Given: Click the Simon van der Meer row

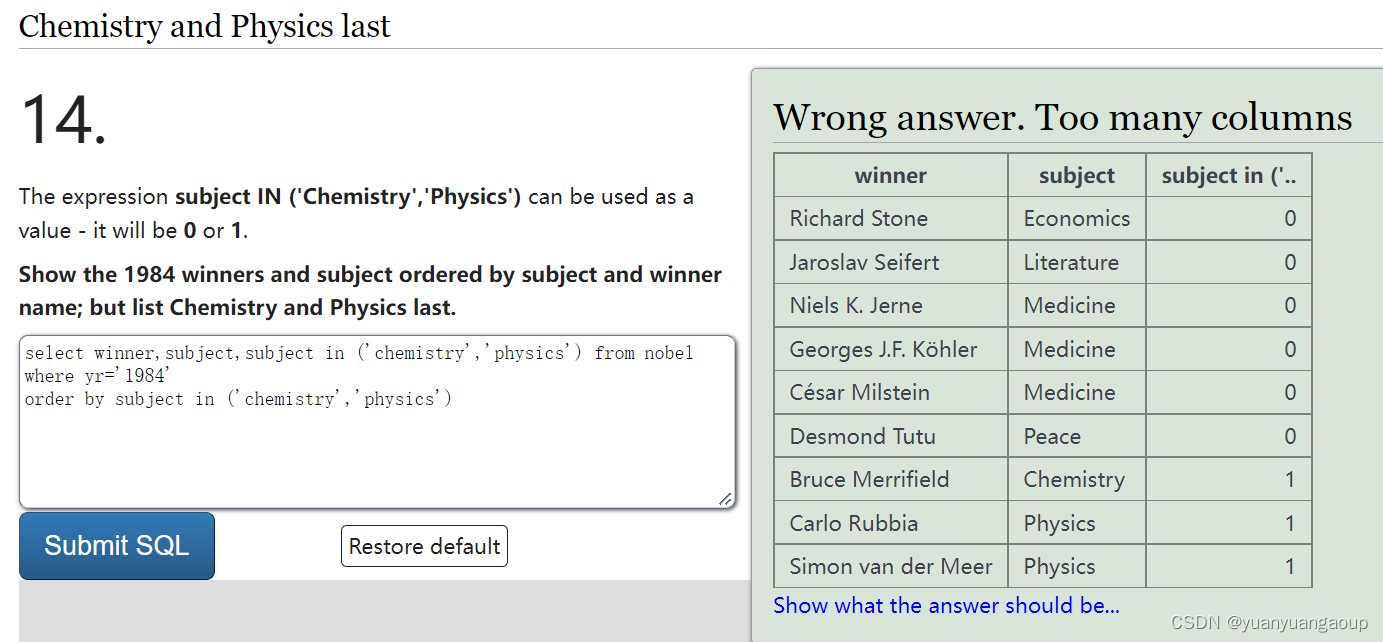Looking at the screenshot, I should point(890,566).
